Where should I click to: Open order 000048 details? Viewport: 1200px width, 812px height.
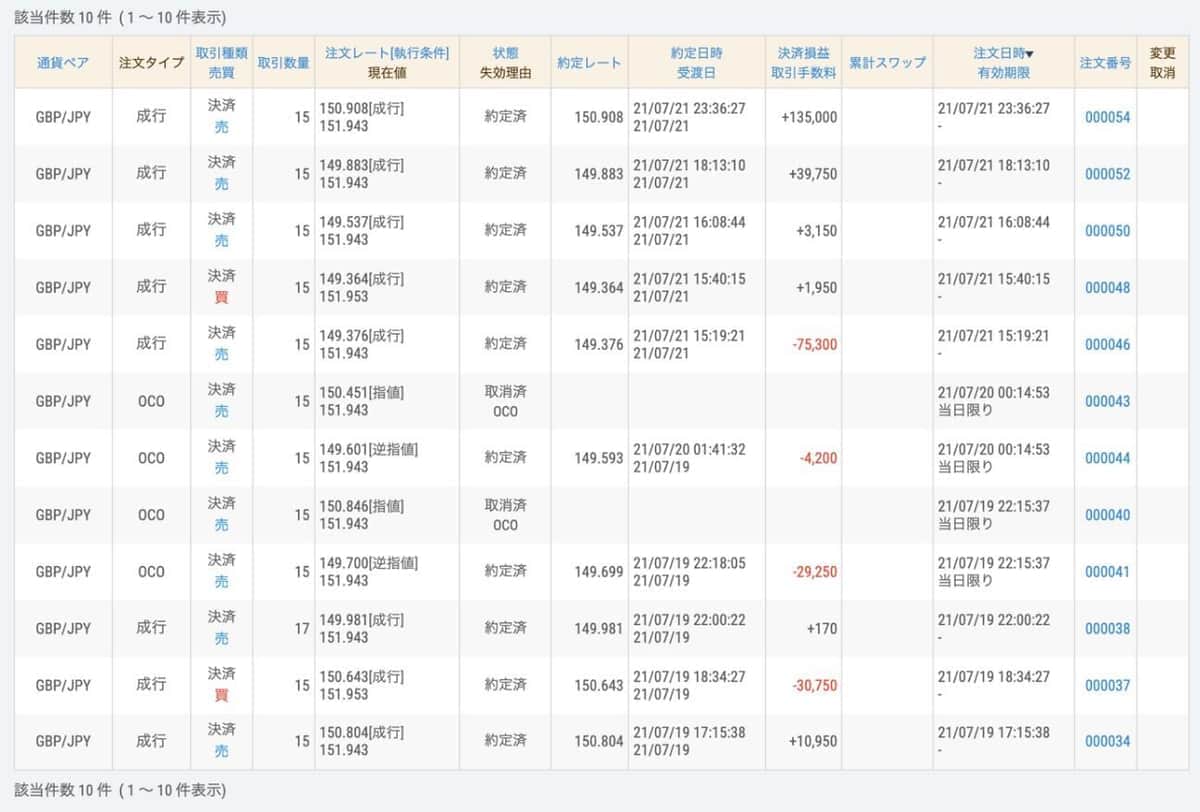pyautogui.click(x=1107, y=288)
